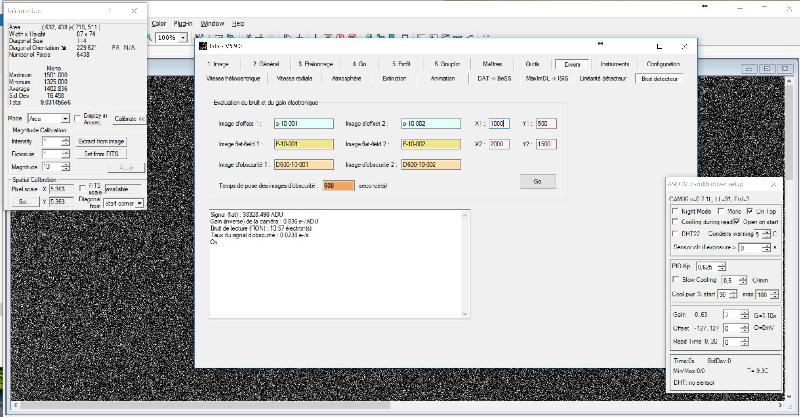Viewport: 800px width, 417px height.
Task: Click the zoom magnifier icon beside 100%
Action: [149, 38]
